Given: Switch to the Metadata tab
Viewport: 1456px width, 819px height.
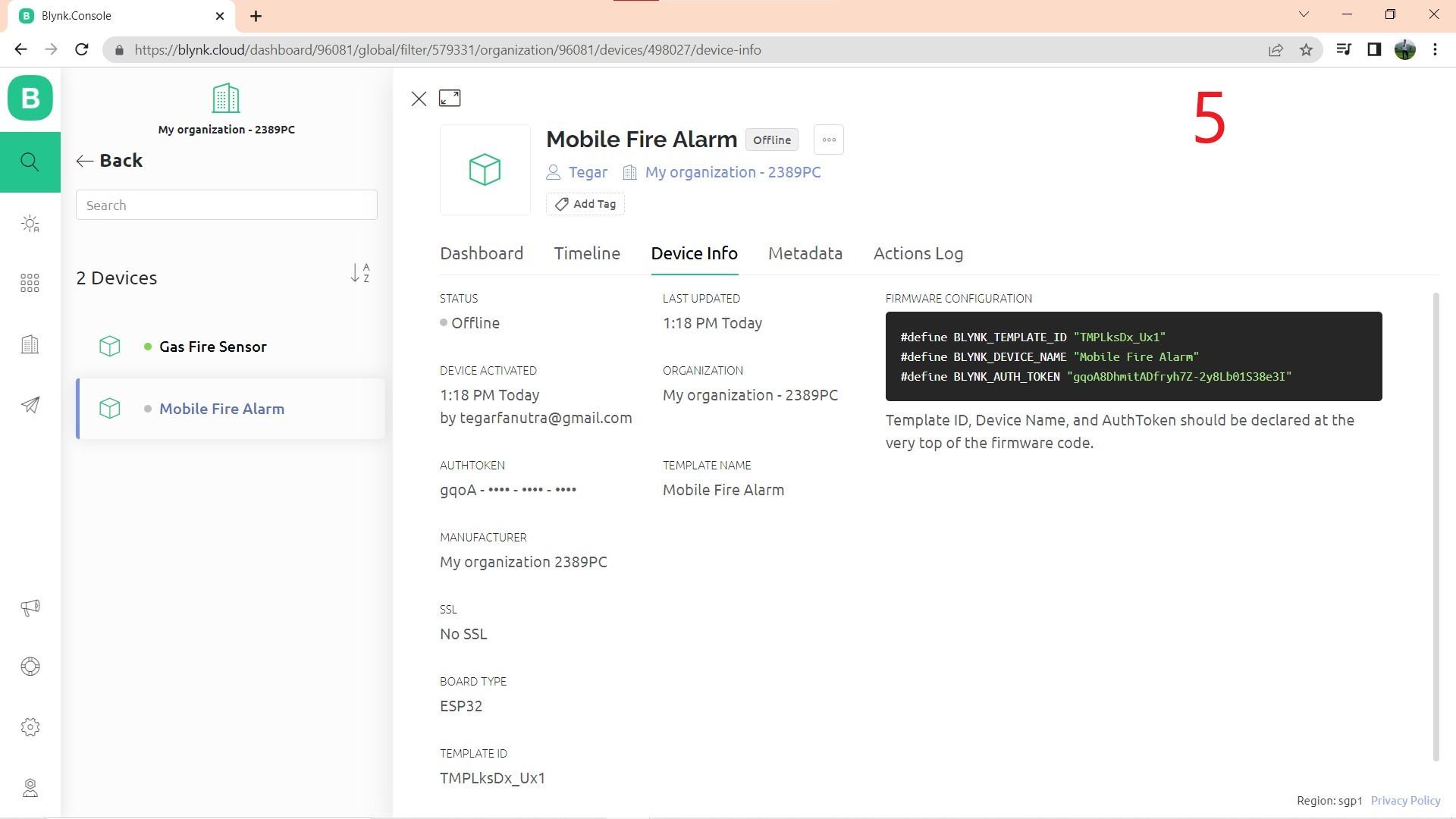Looking at the screenshot, I should click(x=805, y=253).
